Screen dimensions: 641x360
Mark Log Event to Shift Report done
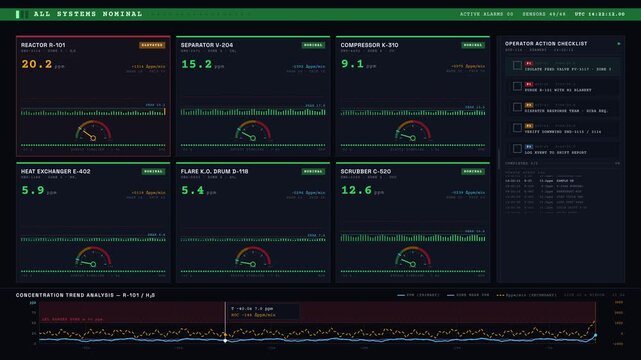(x=517, y=149)
